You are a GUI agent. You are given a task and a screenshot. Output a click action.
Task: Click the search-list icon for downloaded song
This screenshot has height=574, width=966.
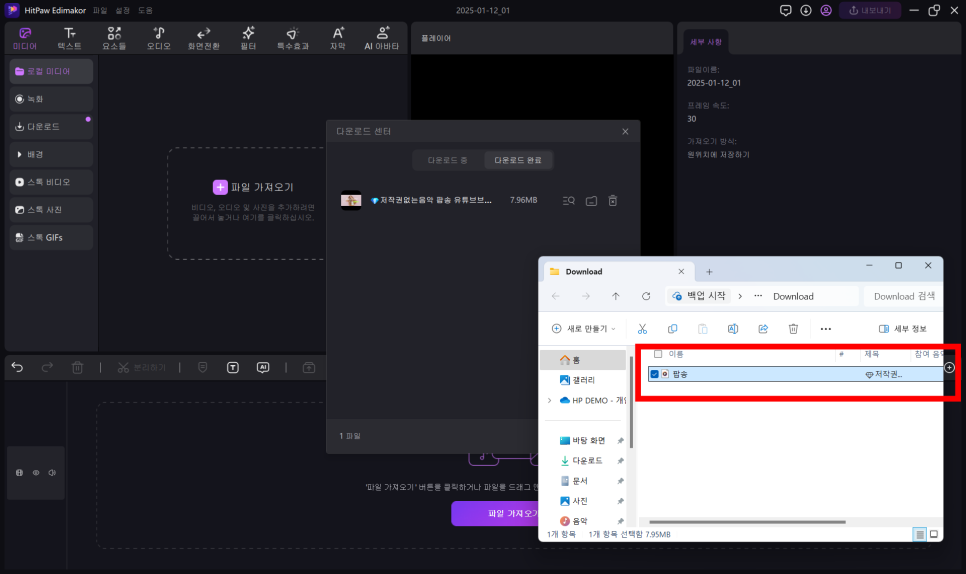[x=569, y=201]
